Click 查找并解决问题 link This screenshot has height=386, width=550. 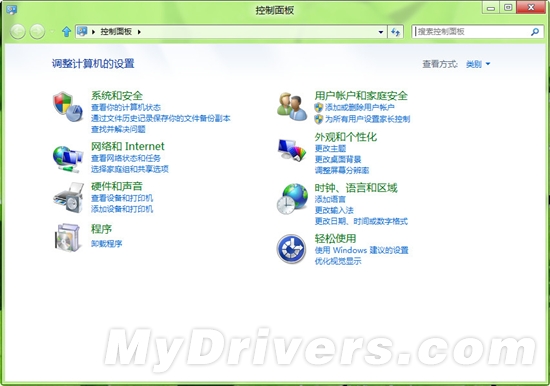click(118, 129)
